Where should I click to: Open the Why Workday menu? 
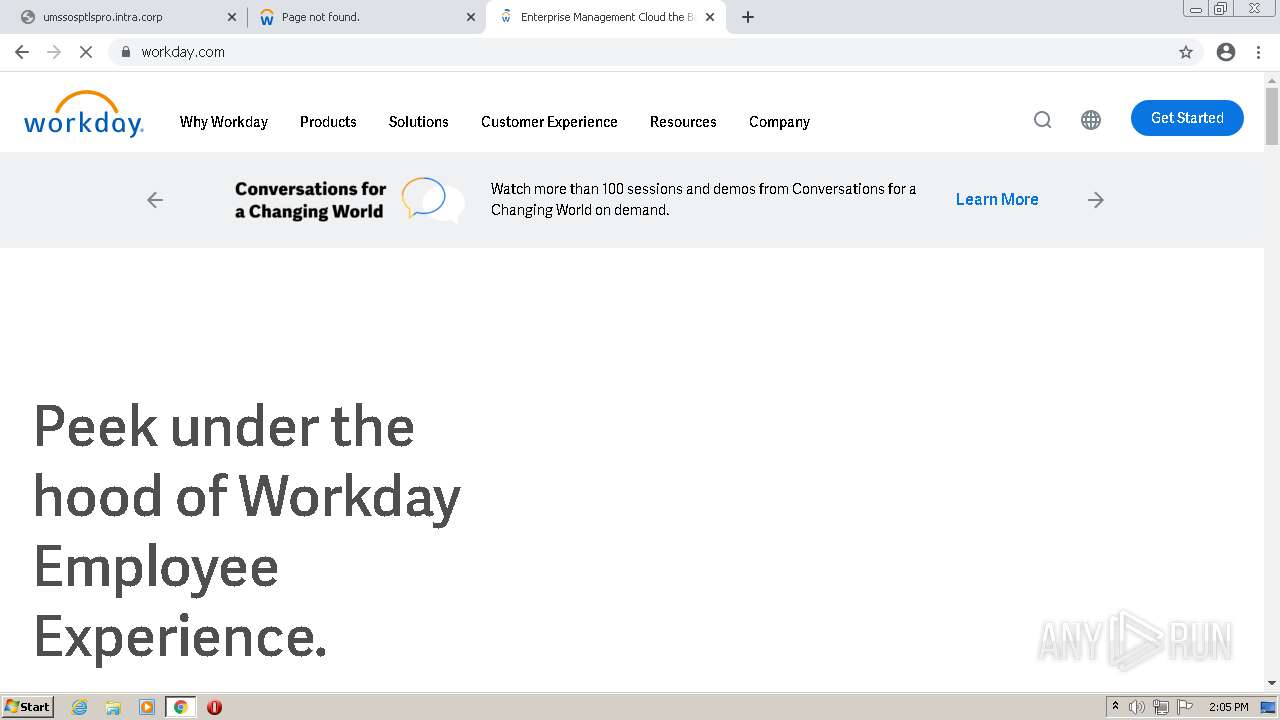pos(224,122)
